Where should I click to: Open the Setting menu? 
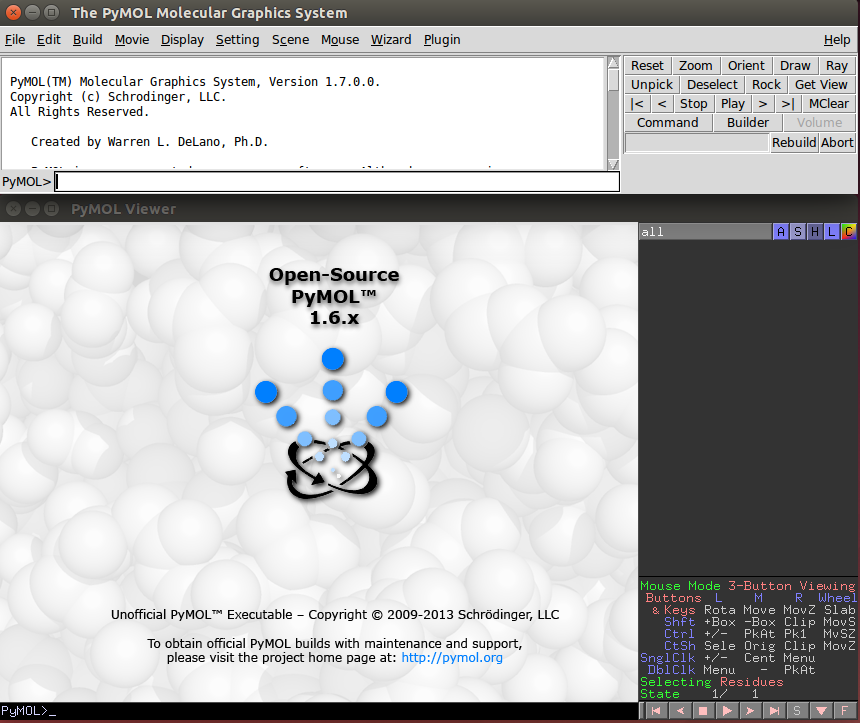(x=237, y=39)
